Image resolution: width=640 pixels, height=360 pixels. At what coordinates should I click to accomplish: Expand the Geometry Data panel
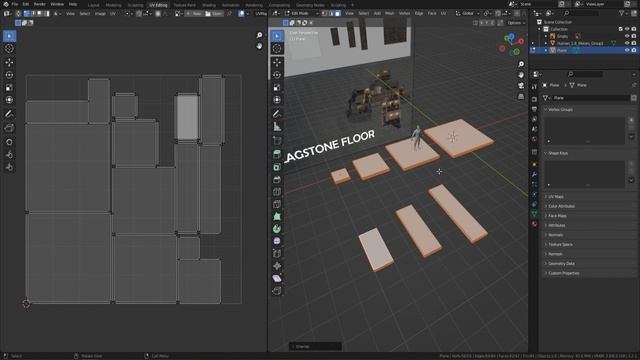coord(589,263)
